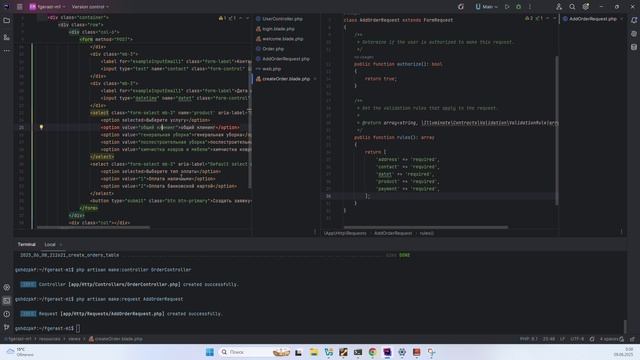Select the AddOrderRequest.php tab in right editor
Viewport: 640px width, 360px height.
click(593, 19)
